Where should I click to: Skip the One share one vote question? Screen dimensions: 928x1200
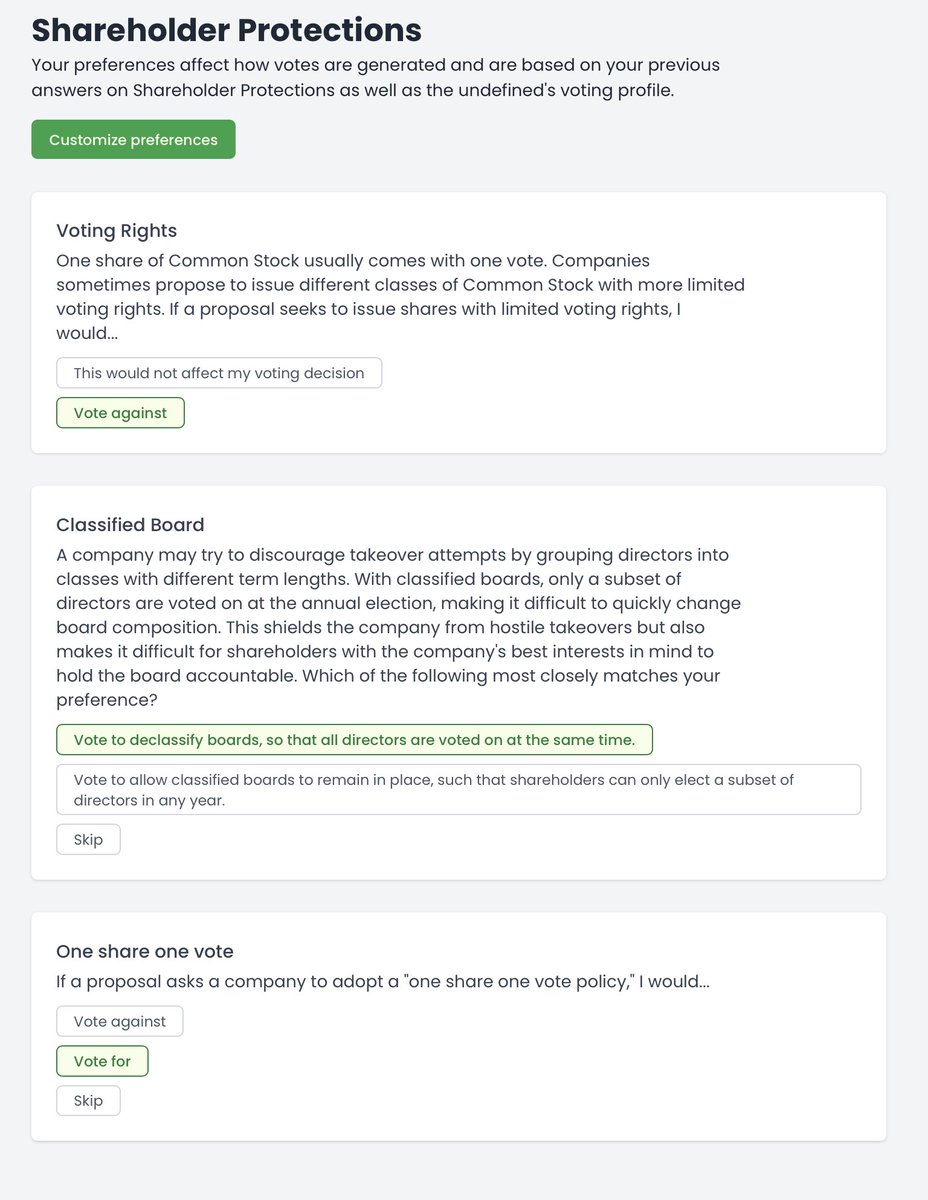click(88, 1101)
